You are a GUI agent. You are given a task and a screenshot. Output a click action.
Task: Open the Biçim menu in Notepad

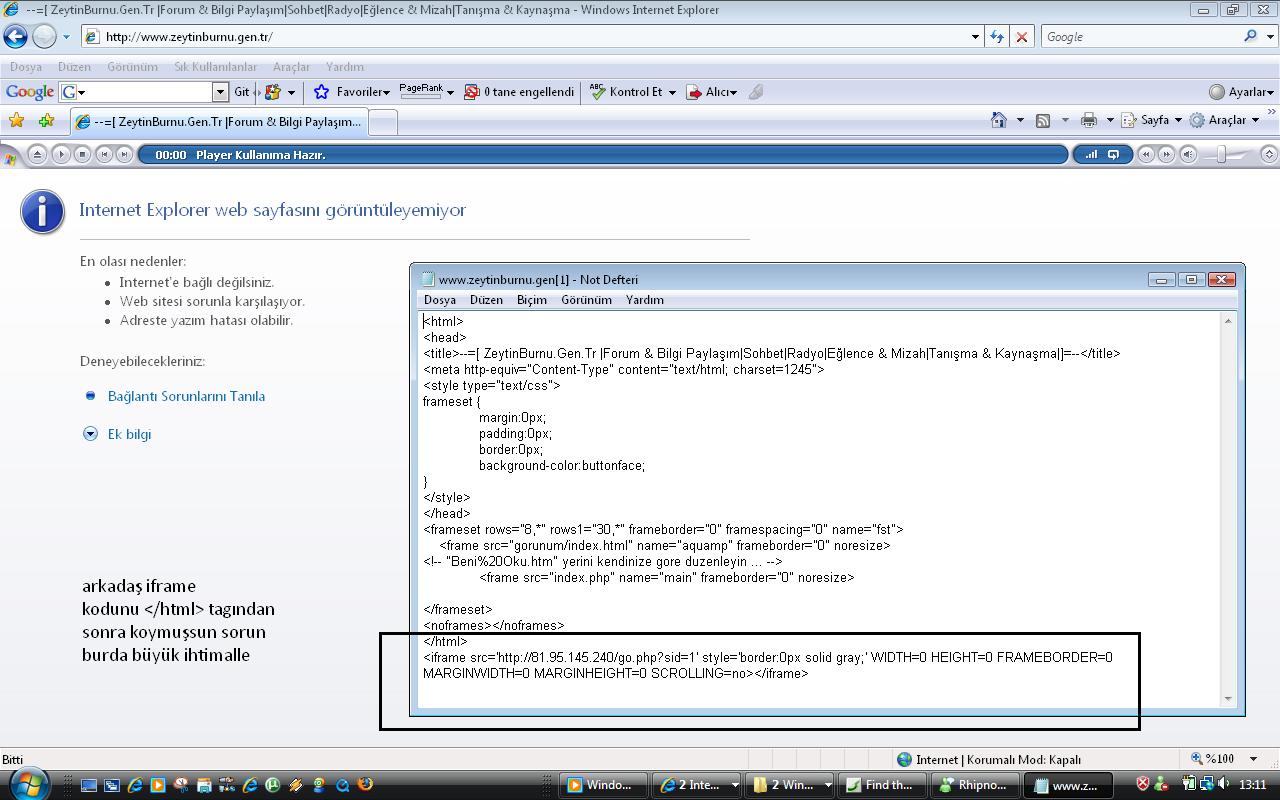coord(532,300)
